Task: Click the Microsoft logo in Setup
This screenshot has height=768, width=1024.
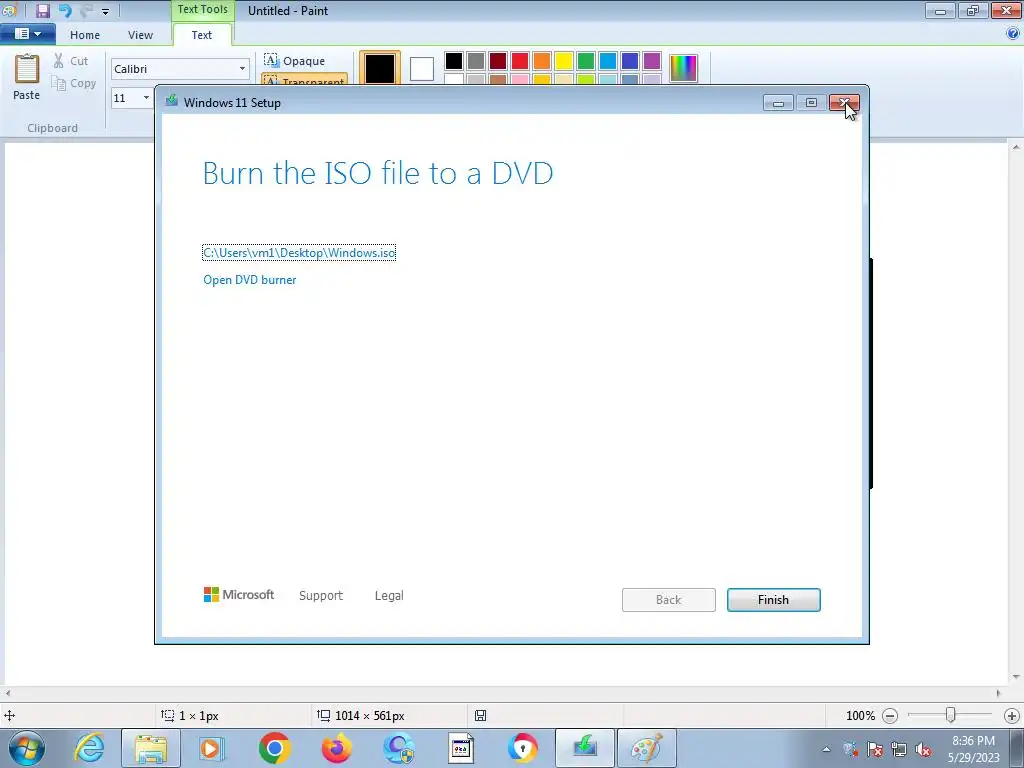Action: tap(239, 594)
